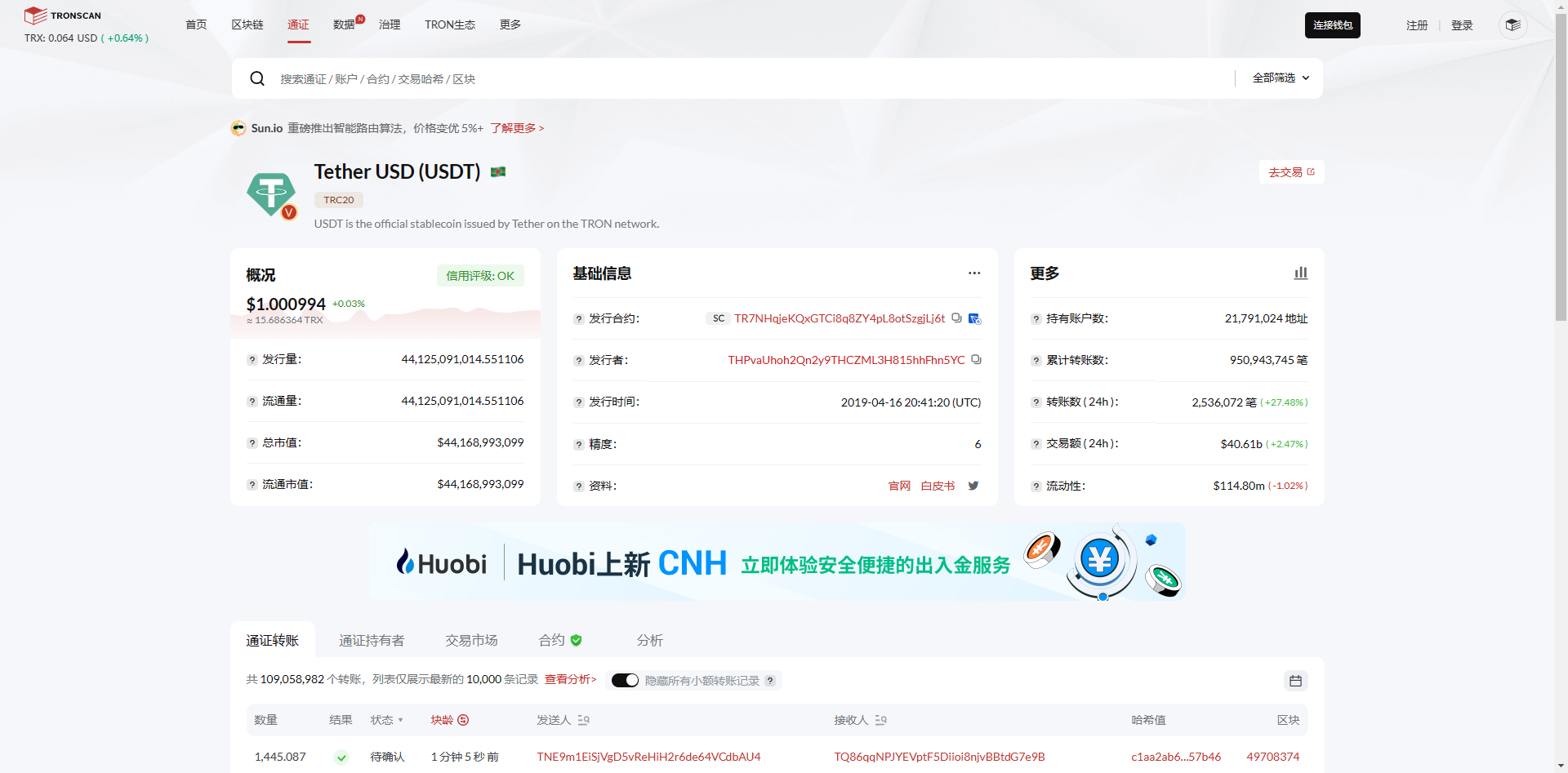
Task: Copy the 发行者 issuer address
Action: tap(976, 360)
